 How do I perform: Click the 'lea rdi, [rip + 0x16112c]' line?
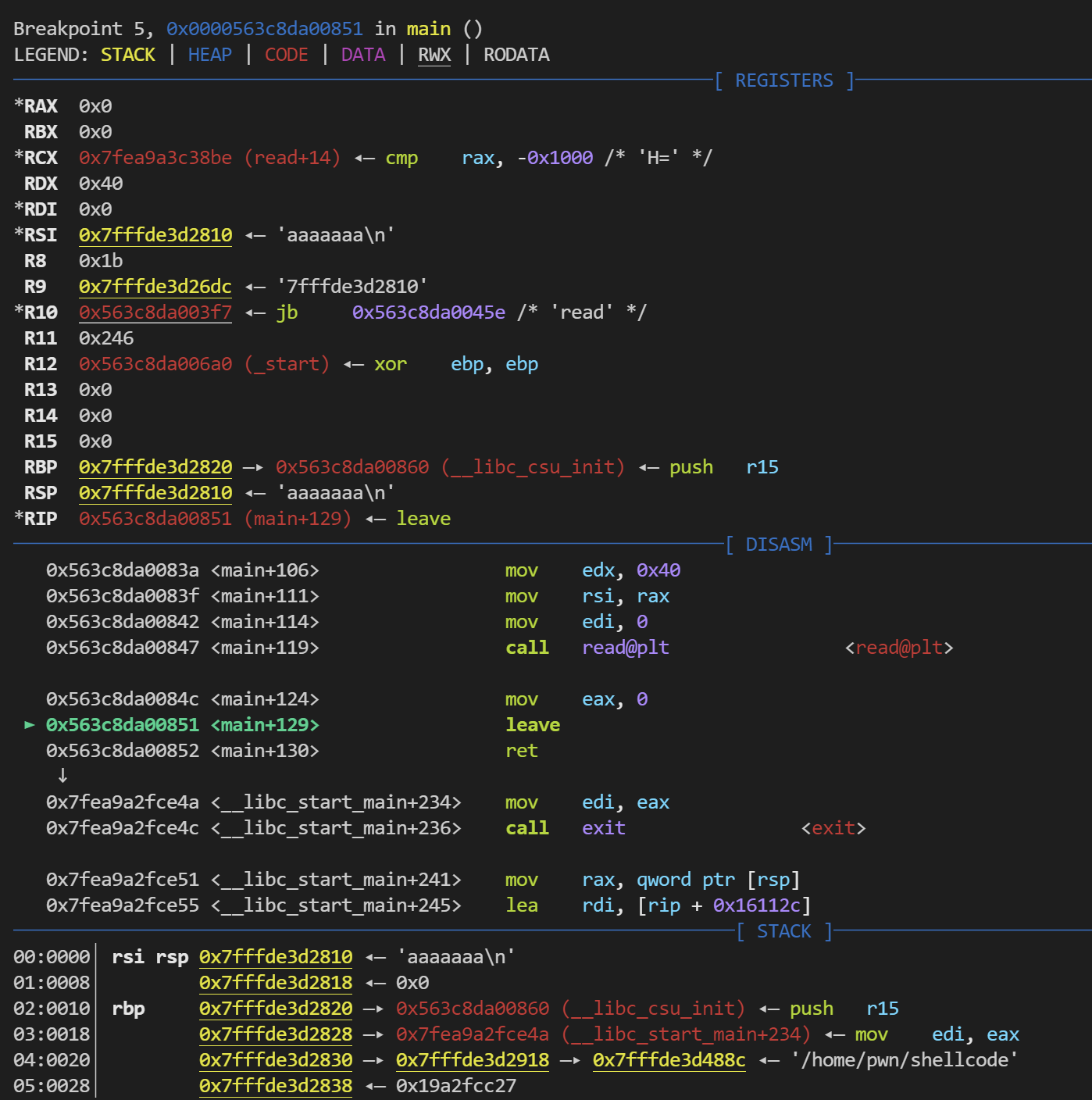(x=429, y=905)
